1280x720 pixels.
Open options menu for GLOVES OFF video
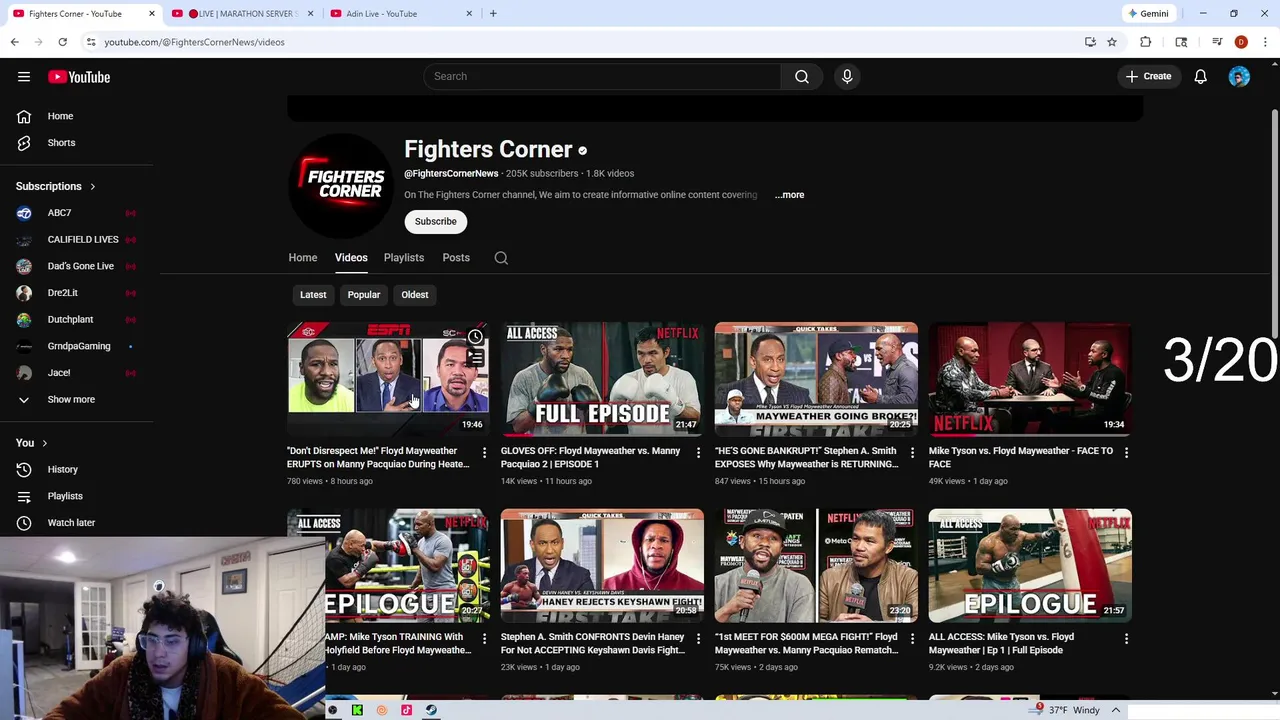pyautogui.click(x=698, y=453)
